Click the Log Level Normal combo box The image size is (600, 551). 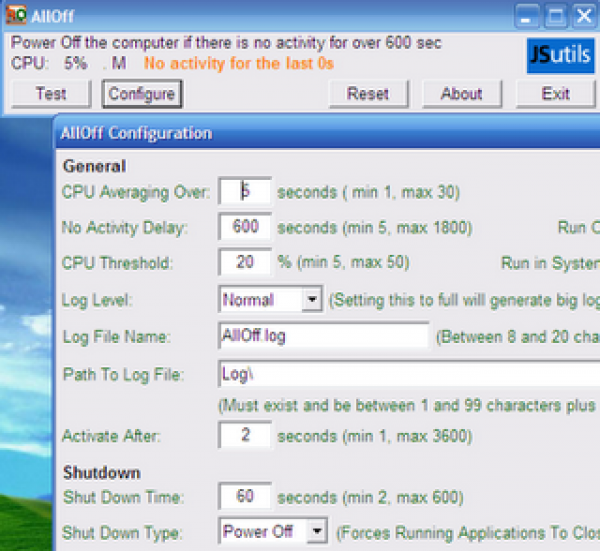pos(271,299)
